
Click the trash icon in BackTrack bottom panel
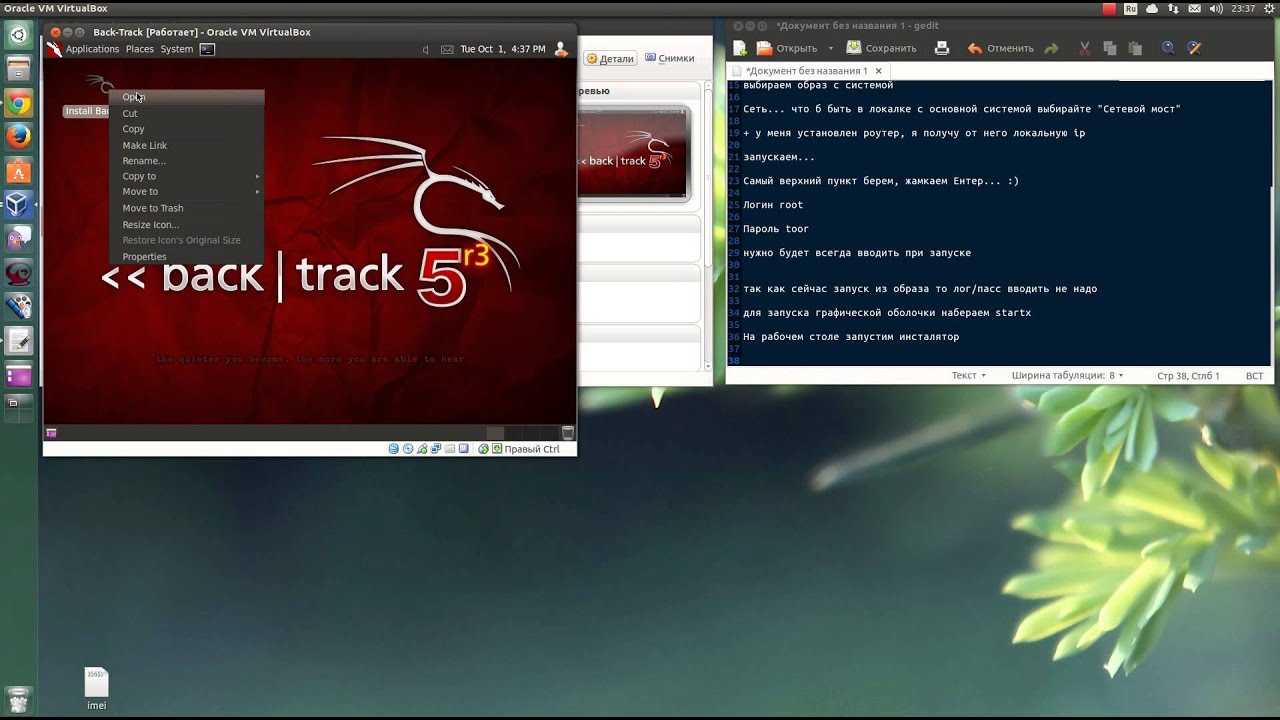(568, 433)
